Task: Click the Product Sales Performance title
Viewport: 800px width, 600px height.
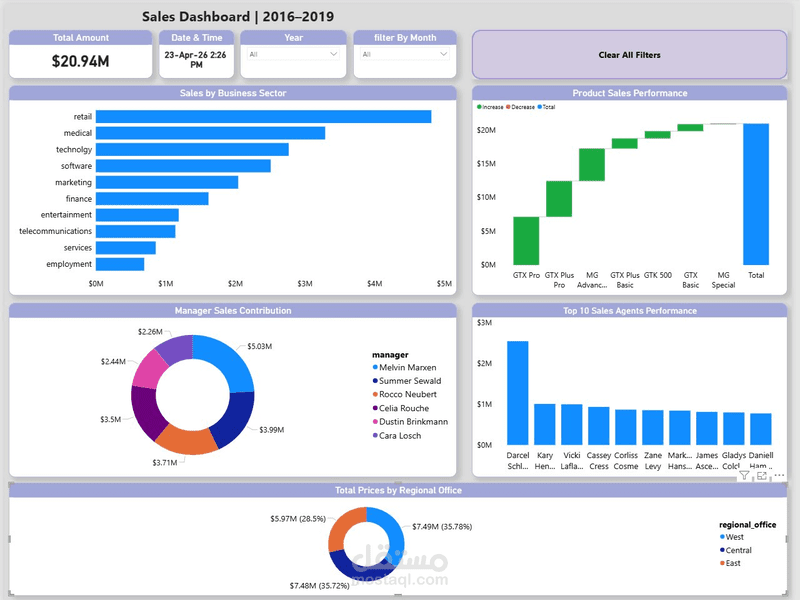Action: click(x=630, y=93)
